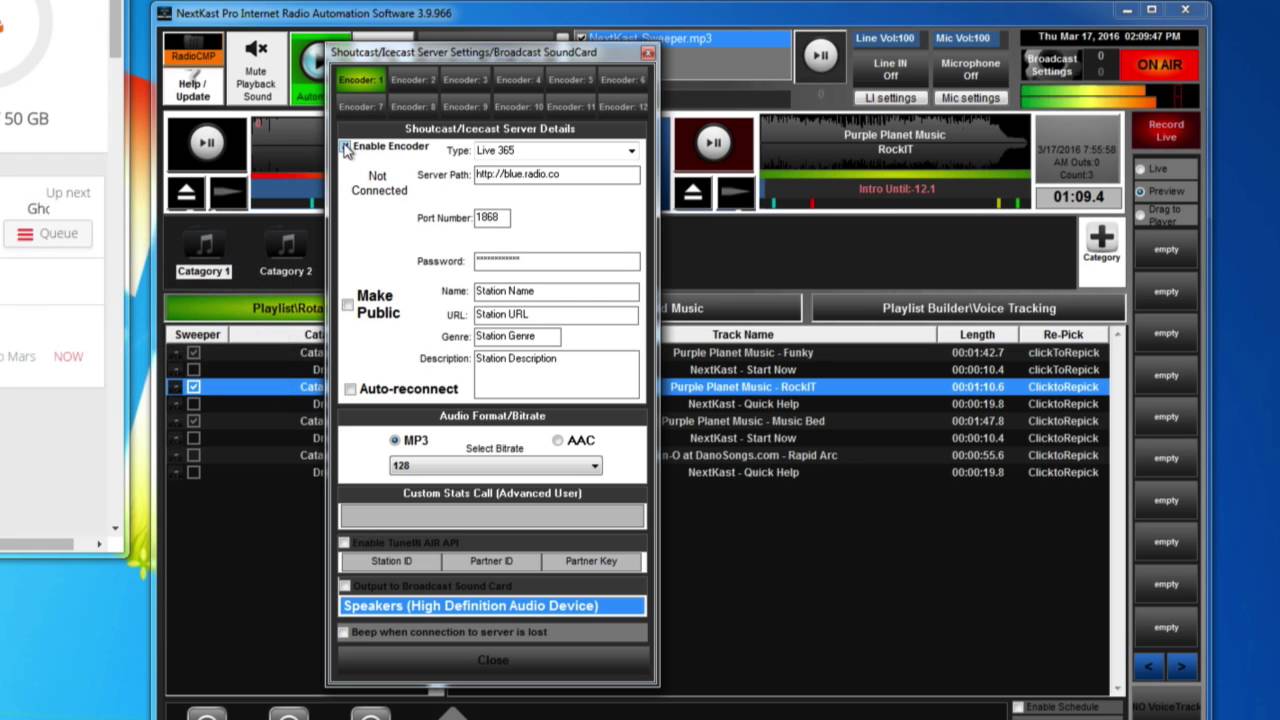Enable TuneIn AIR API checkbox

pyautogui.click(x=345, y=543)
